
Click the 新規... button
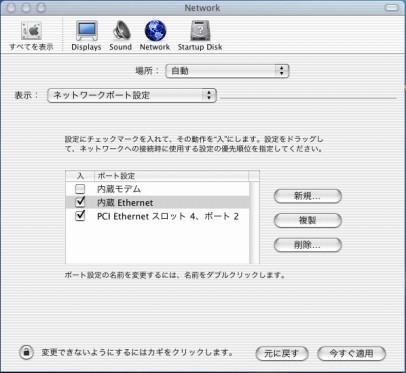[x=308, y=196]
